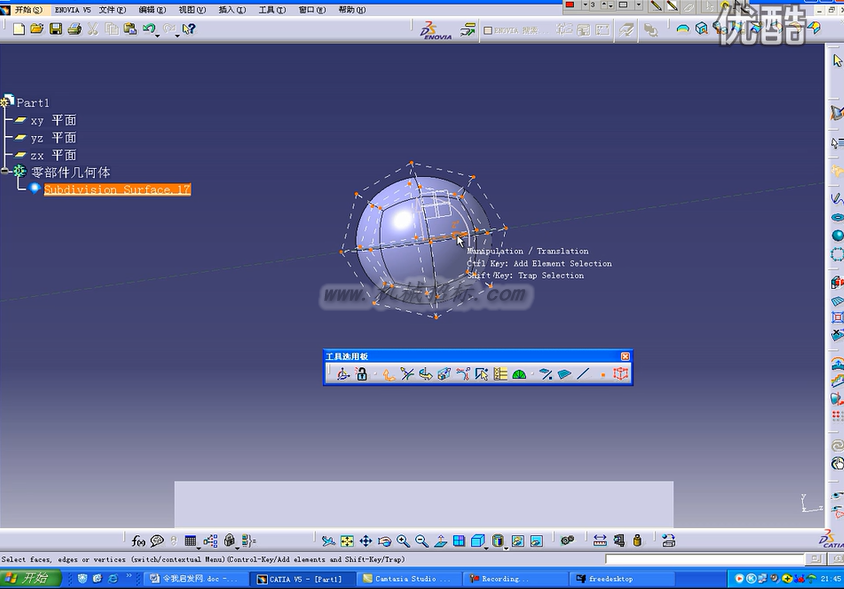Click the green protractor attenuation icon

[x=519, y=375]
